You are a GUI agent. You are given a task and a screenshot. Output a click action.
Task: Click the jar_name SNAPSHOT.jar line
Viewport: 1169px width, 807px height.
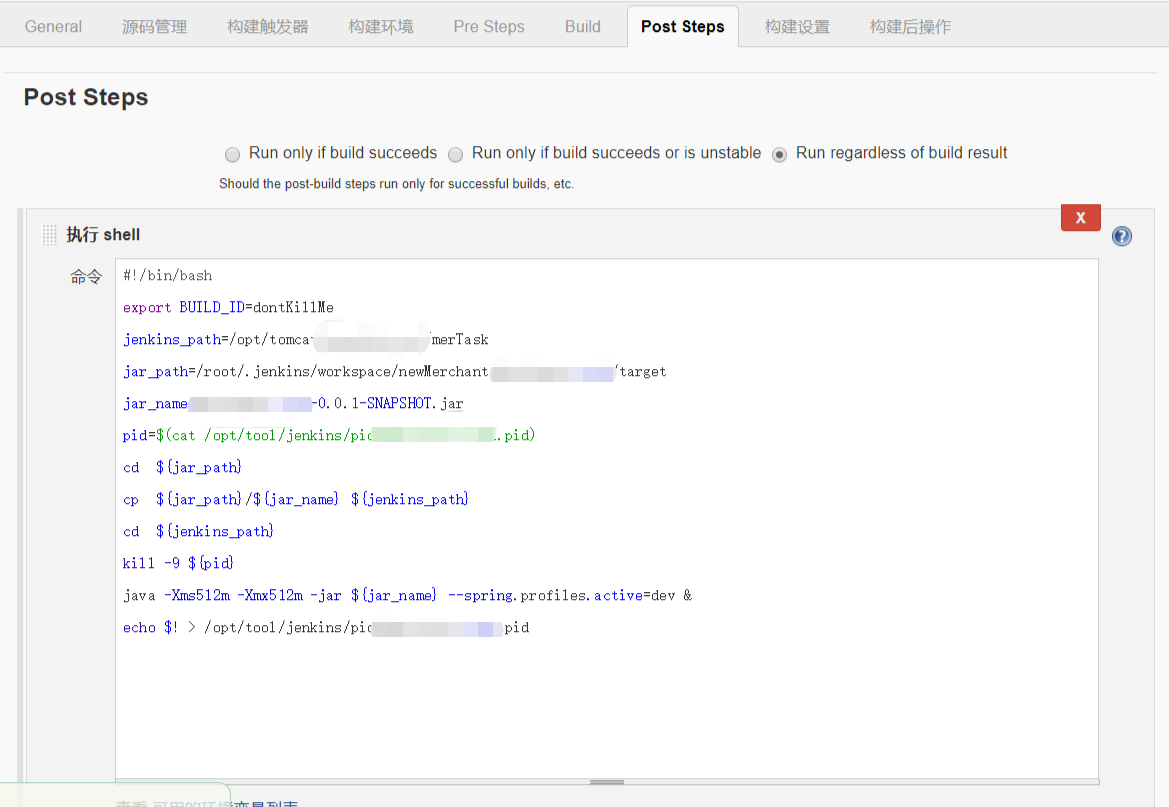(x=293, y=404)
